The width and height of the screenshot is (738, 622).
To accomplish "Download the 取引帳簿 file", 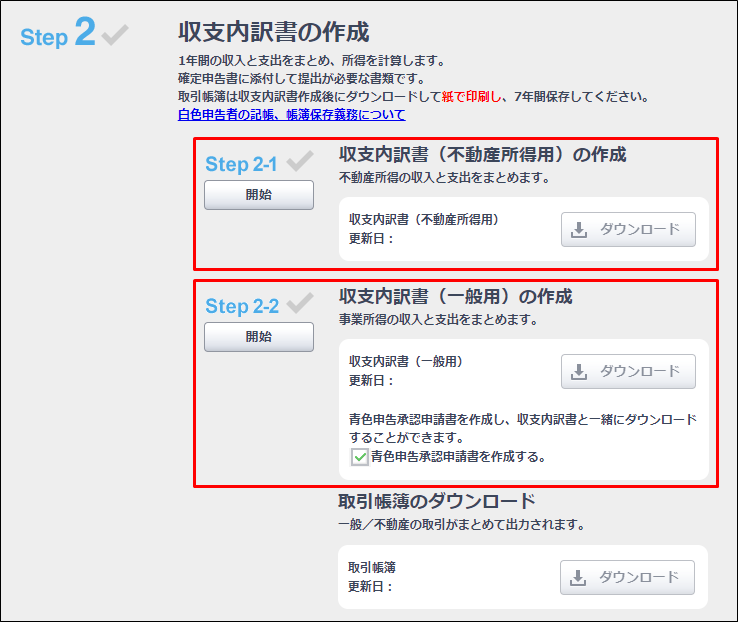I will (627, 577).
